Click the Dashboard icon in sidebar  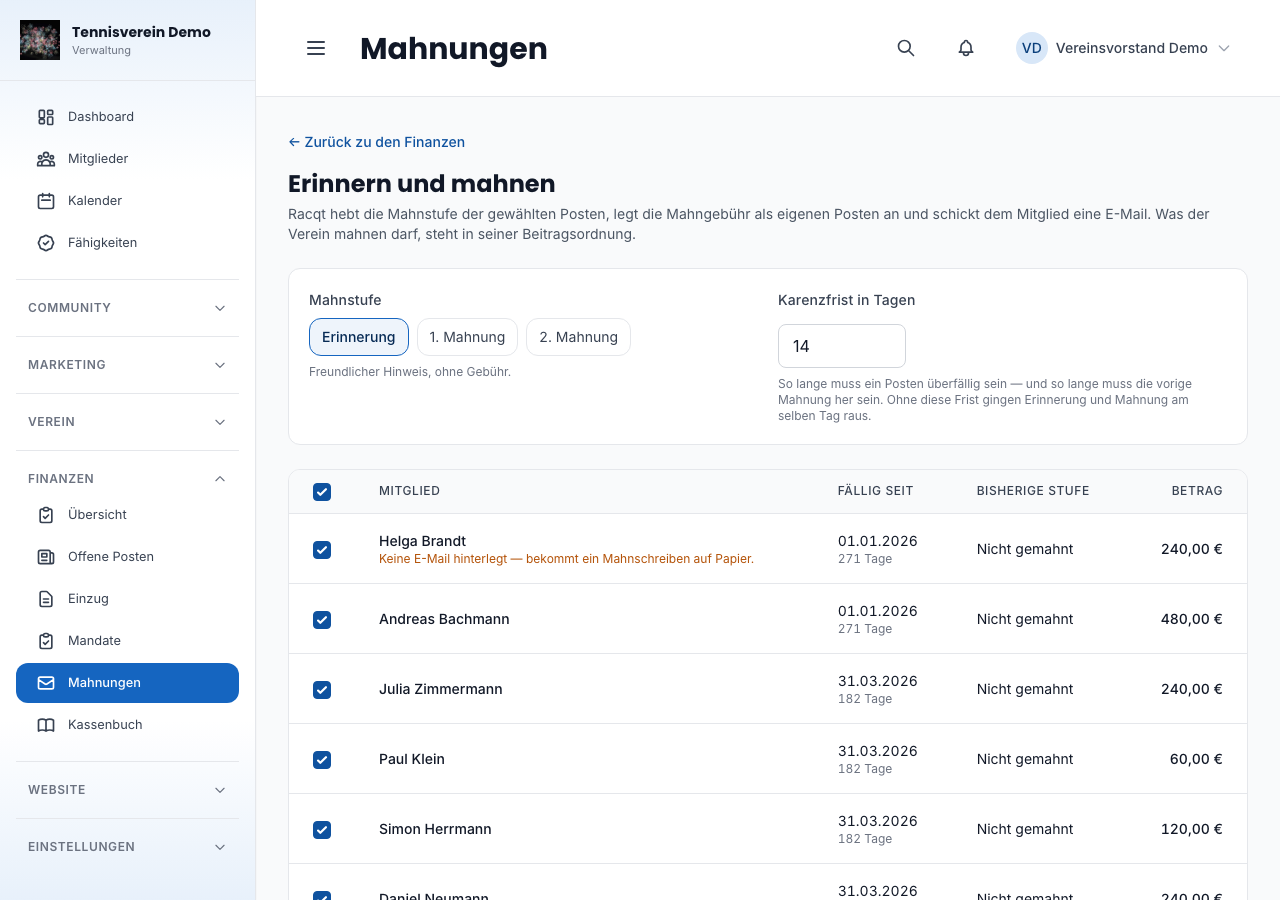[46, 117]
